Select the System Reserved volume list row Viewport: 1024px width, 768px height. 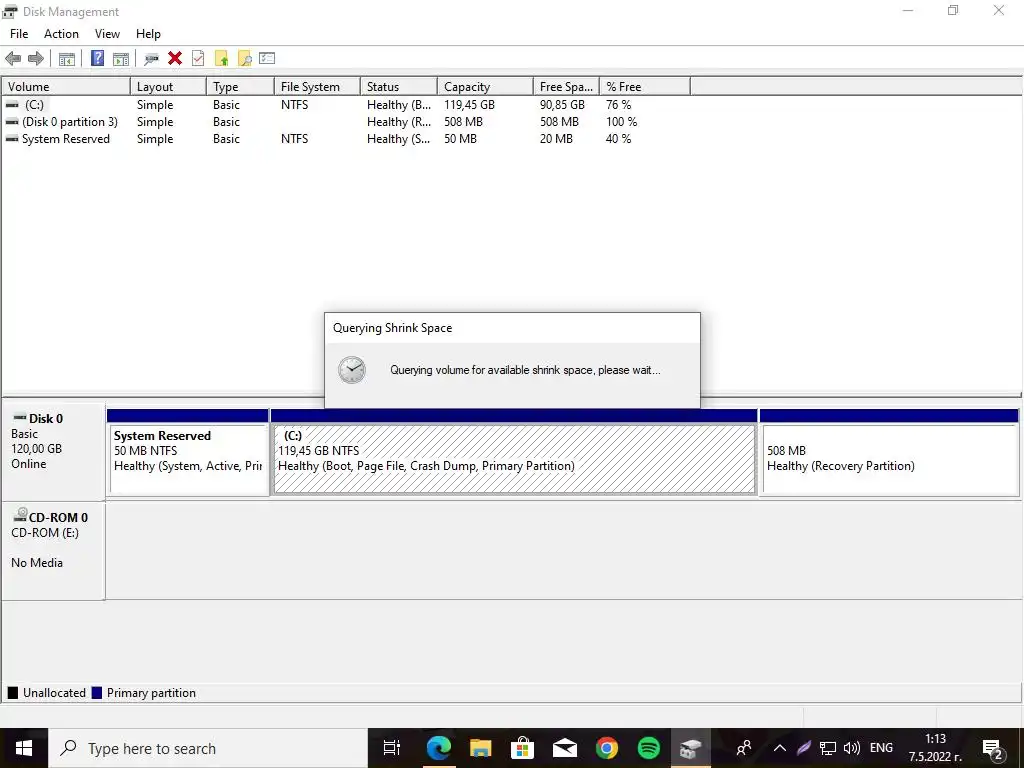(346, 138)
